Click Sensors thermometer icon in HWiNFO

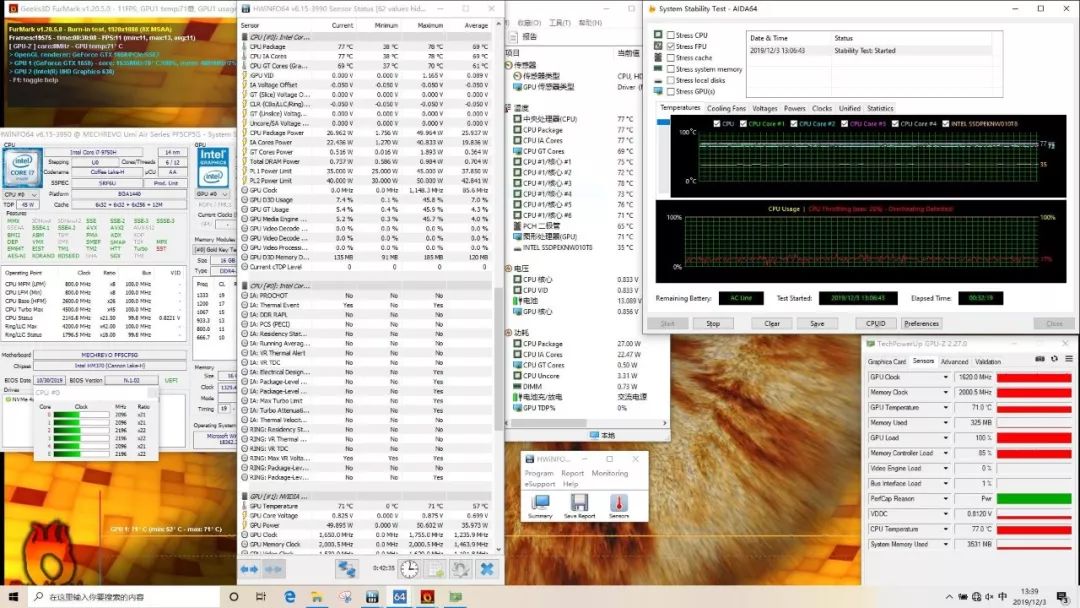(x=619, y=507)
